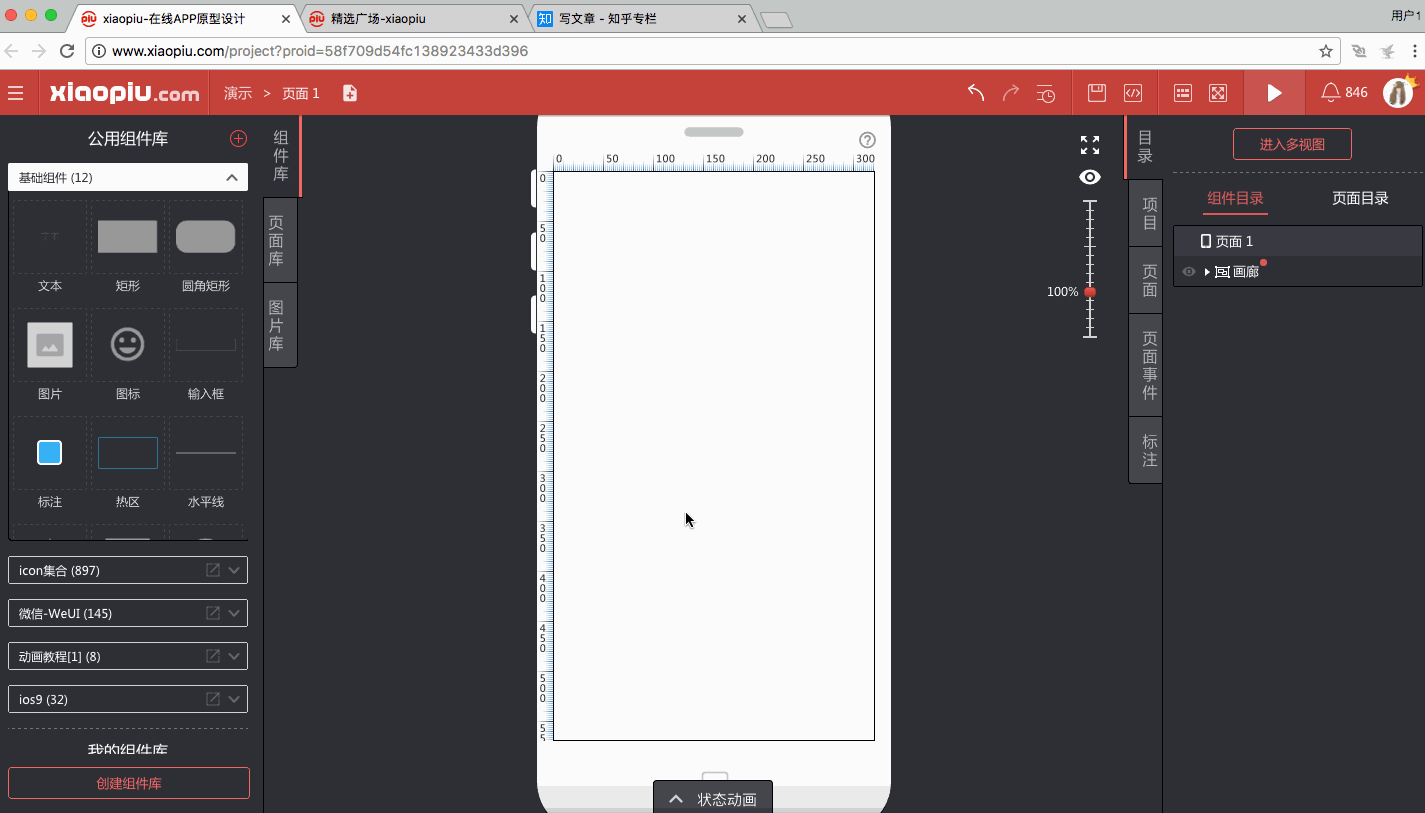1425x813 pixels.
Task: Toggle fullscreen canvas icon
Action: pos(1090,145)
